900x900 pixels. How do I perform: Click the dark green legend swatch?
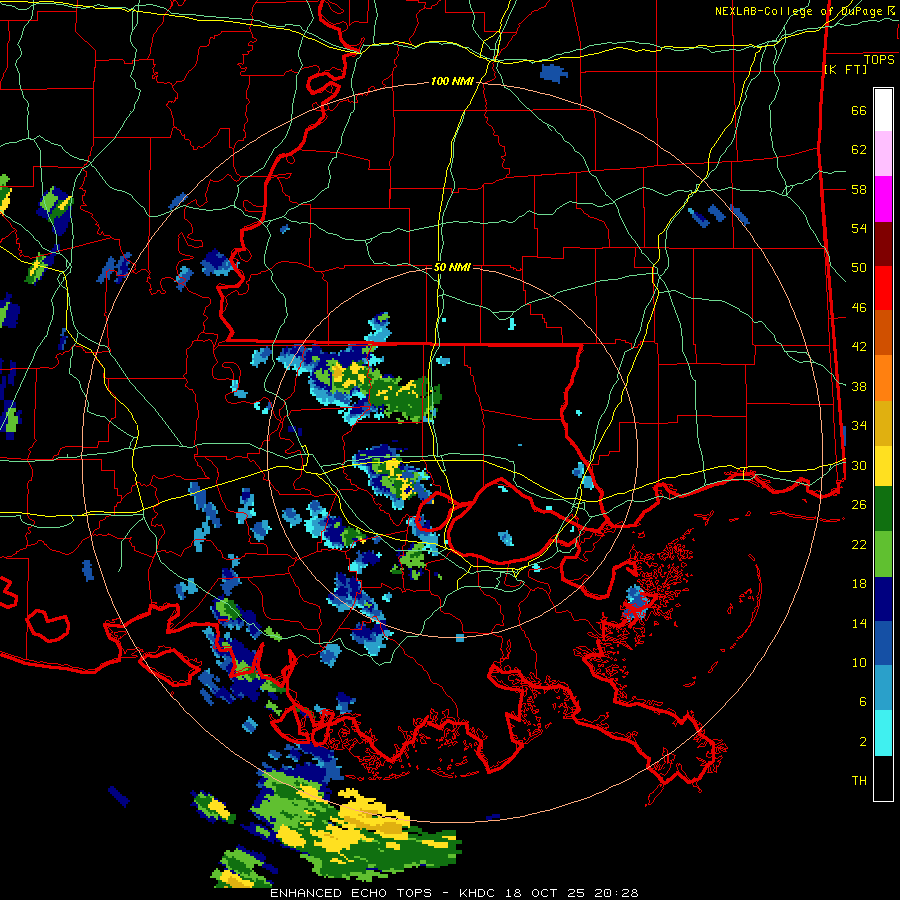click(x=883, y=509)
